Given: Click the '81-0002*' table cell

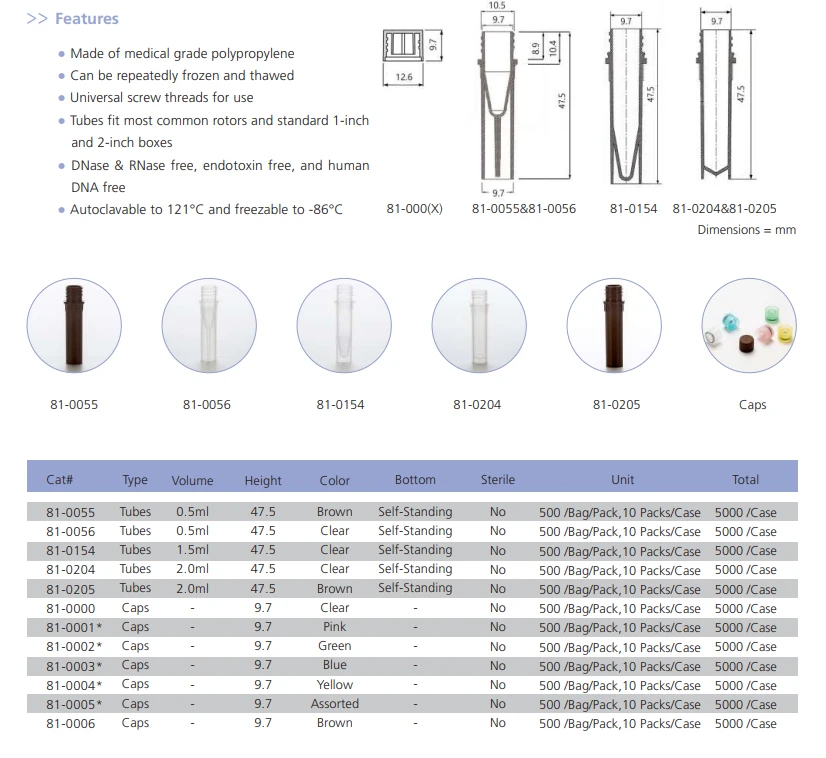Looking at the screenshot, I should click(x=74, y=647).
